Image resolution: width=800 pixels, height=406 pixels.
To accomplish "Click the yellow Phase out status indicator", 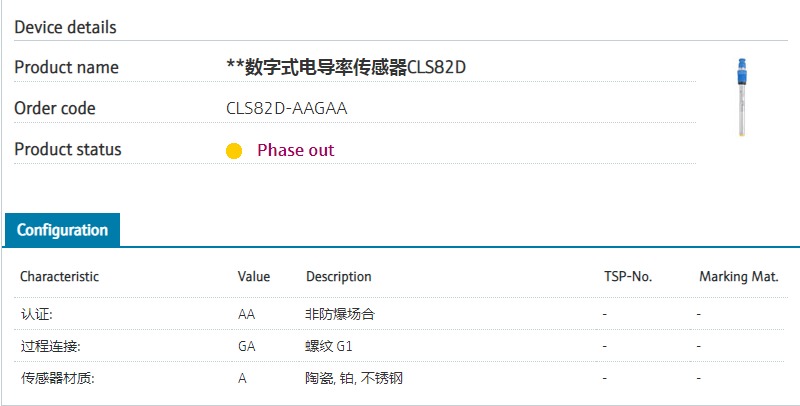I will click(234, 151).
